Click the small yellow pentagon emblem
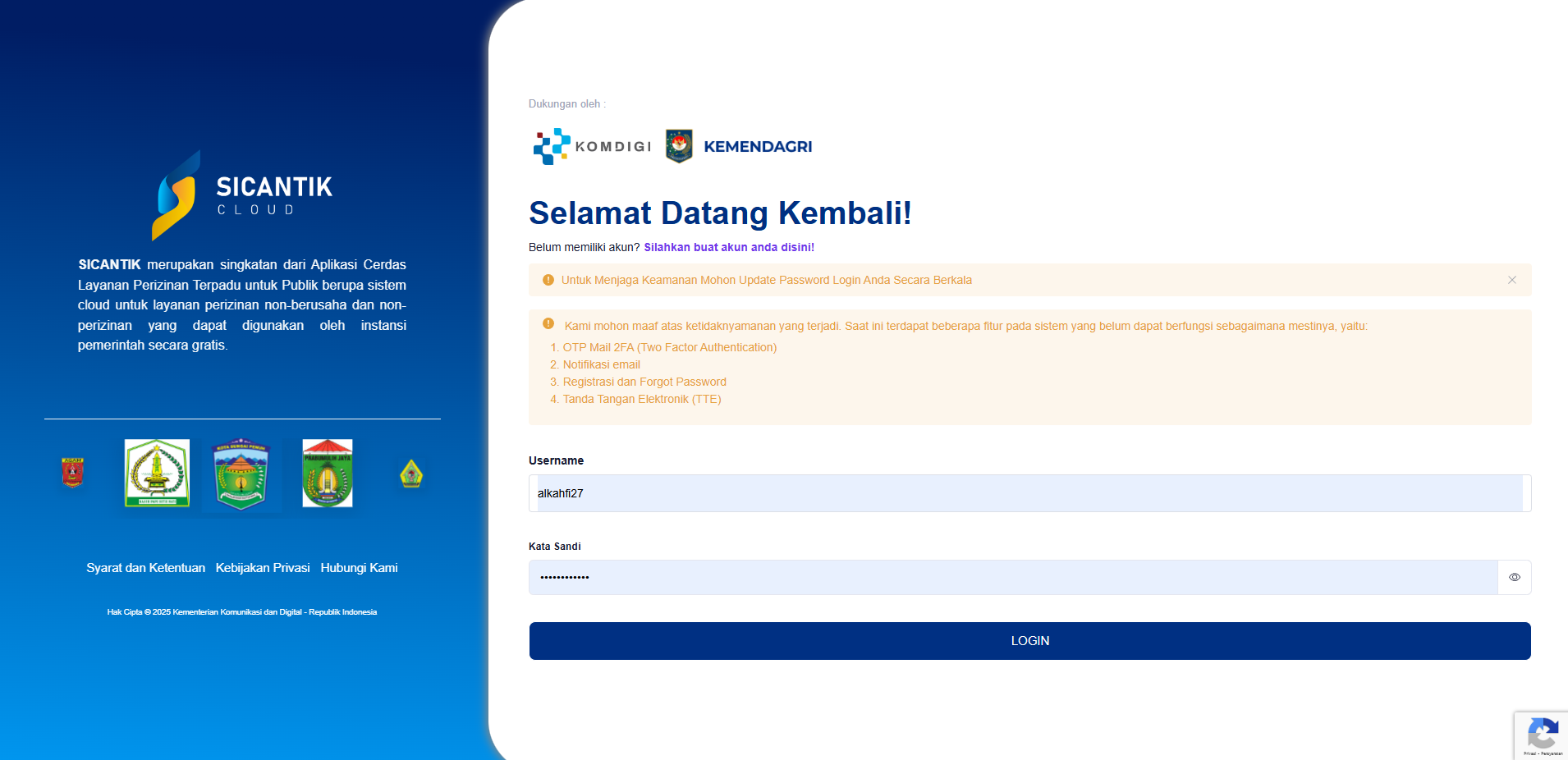Viewport: 1568px width, 760px height. pos(411,474)
